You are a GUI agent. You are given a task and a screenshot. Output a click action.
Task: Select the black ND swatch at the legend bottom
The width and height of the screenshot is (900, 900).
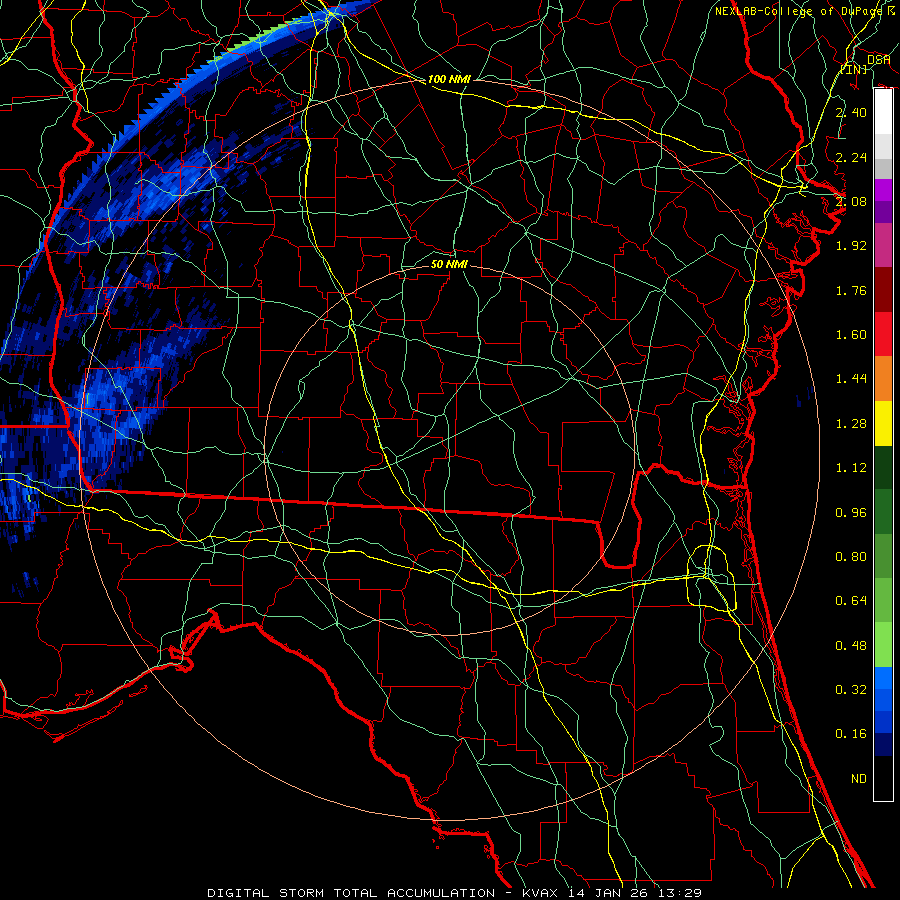pos(883,778)
